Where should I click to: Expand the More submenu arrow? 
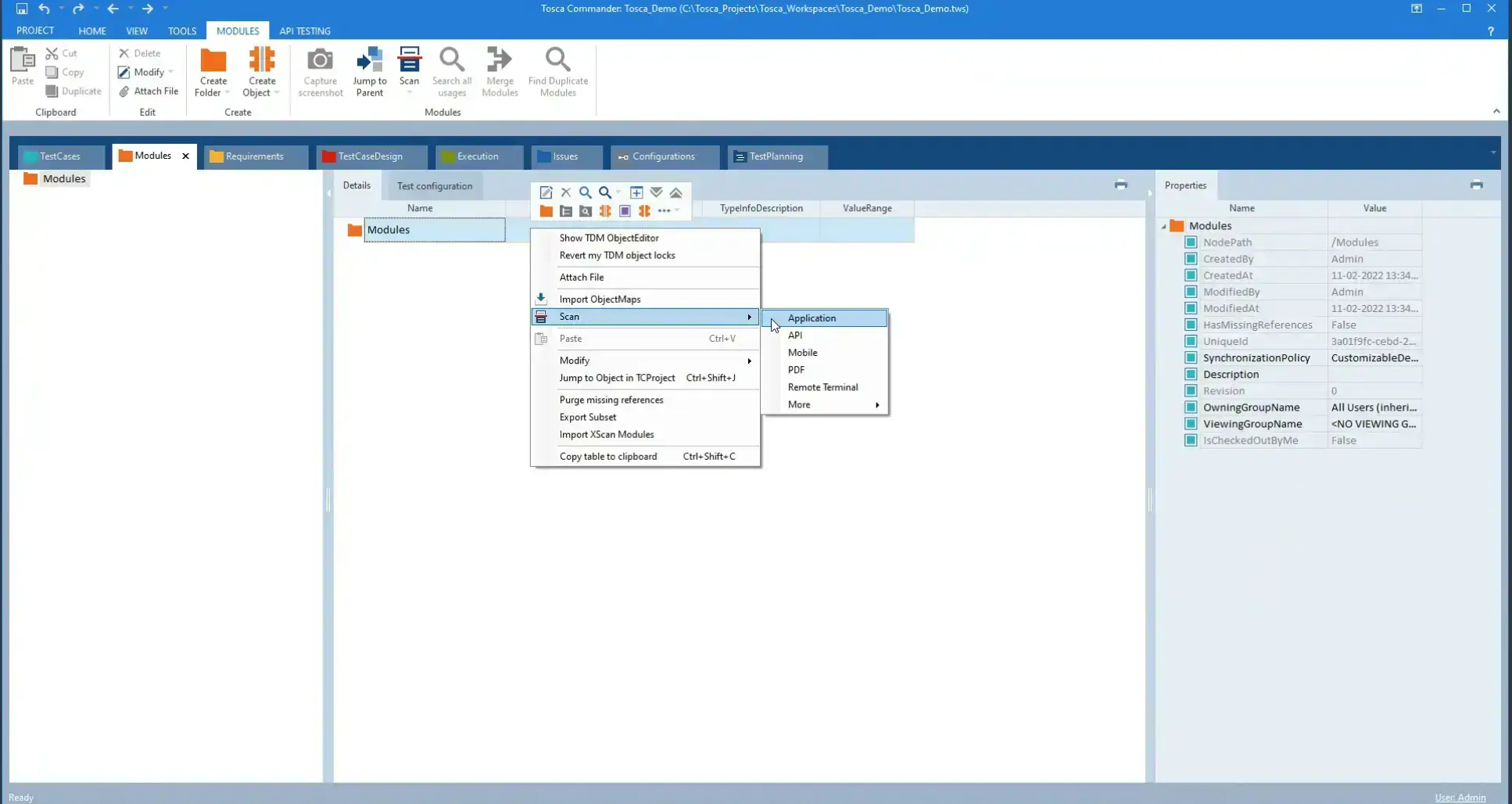(877, 405)
